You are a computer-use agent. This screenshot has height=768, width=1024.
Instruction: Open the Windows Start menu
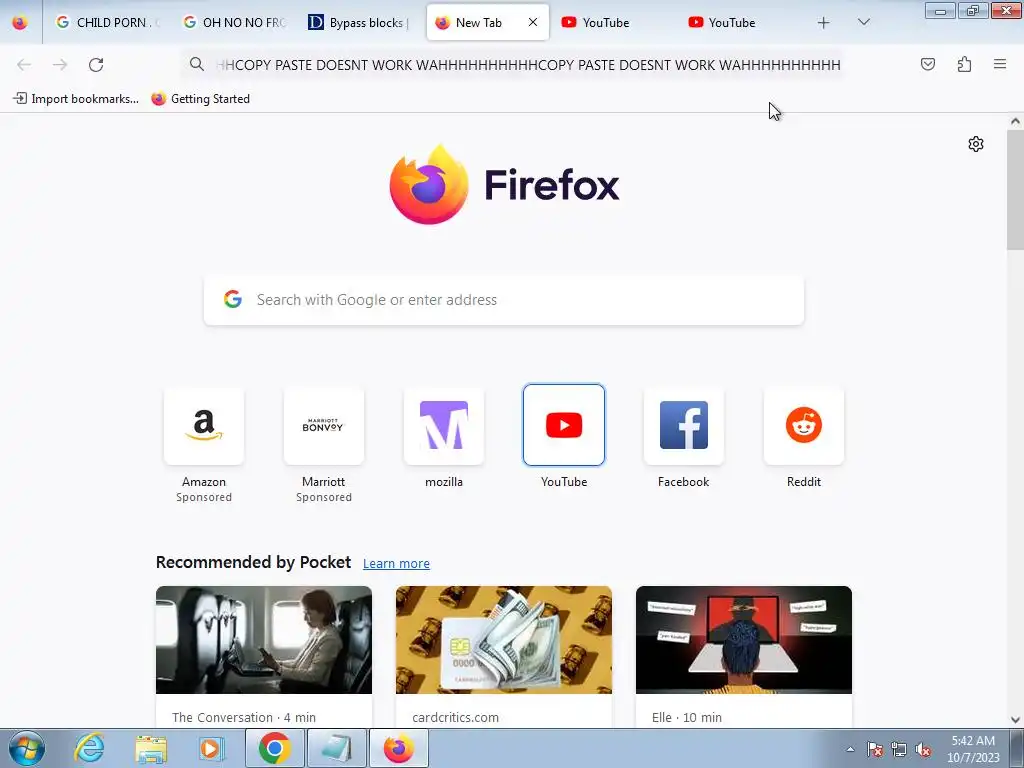click(x=26, y=748)
